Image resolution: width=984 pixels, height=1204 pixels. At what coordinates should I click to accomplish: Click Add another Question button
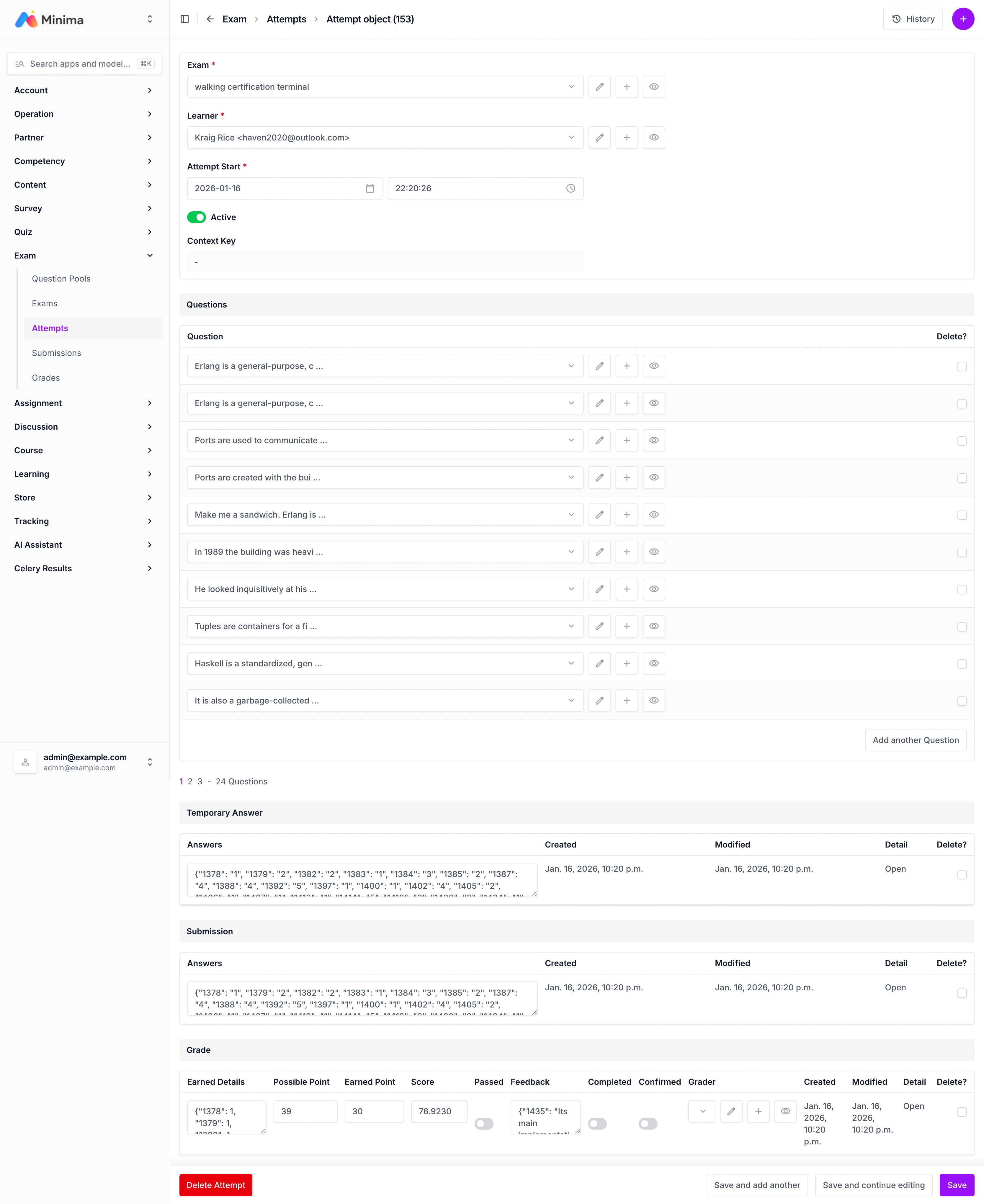pyautogui.click(x=915, y=740)
